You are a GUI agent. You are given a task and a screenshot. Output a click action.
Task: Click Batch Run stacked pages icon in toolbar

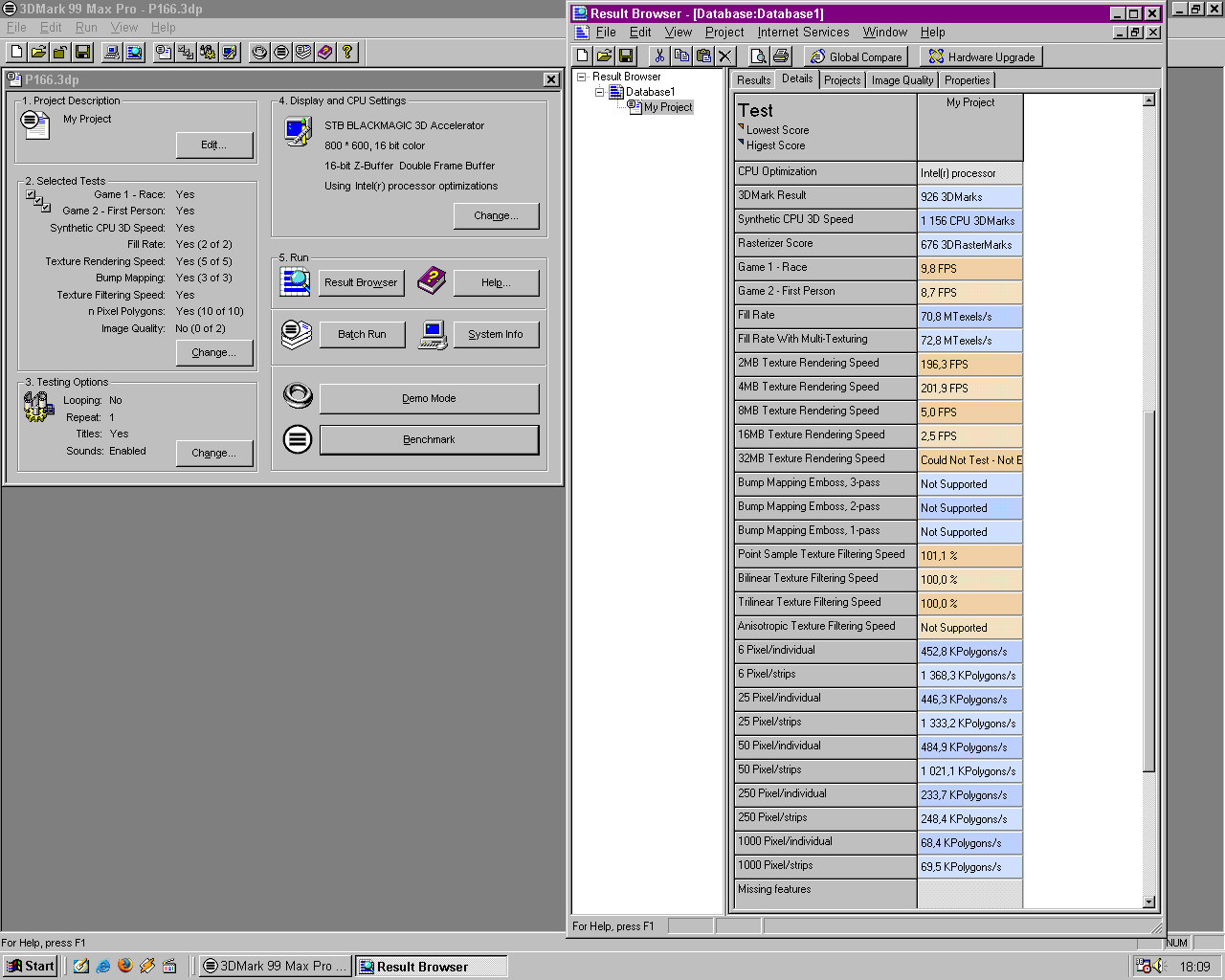pos(303,52)
